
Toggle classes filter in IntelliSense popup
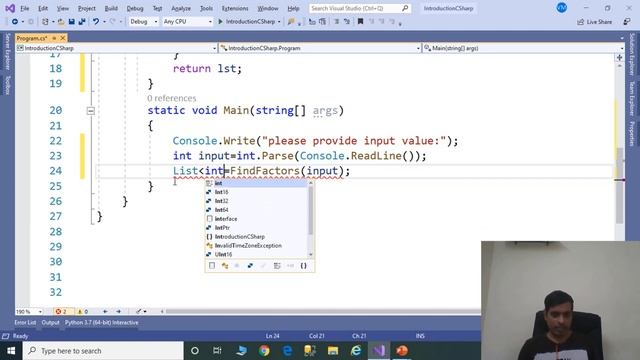[x=224, y=266]
